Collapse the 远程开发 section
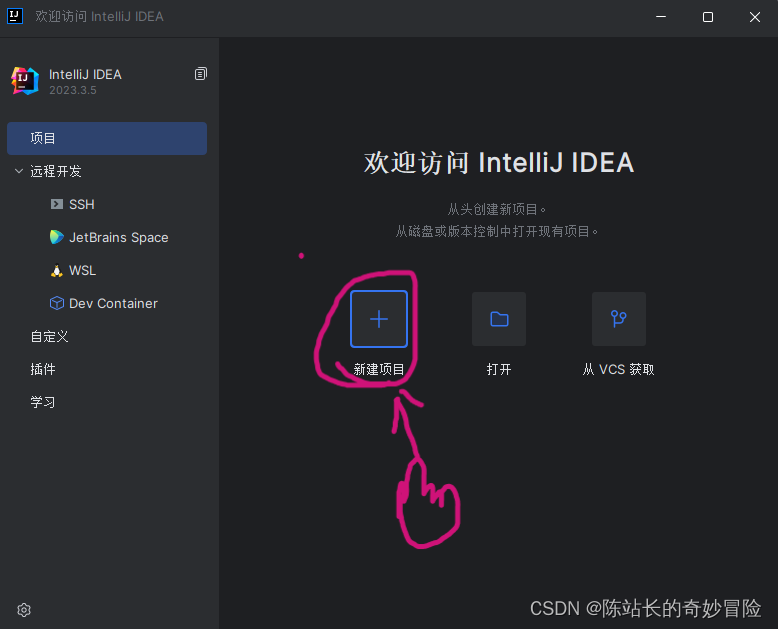Image resolution: width=778 pixels, height=629 pixels. tap(19, 171)
